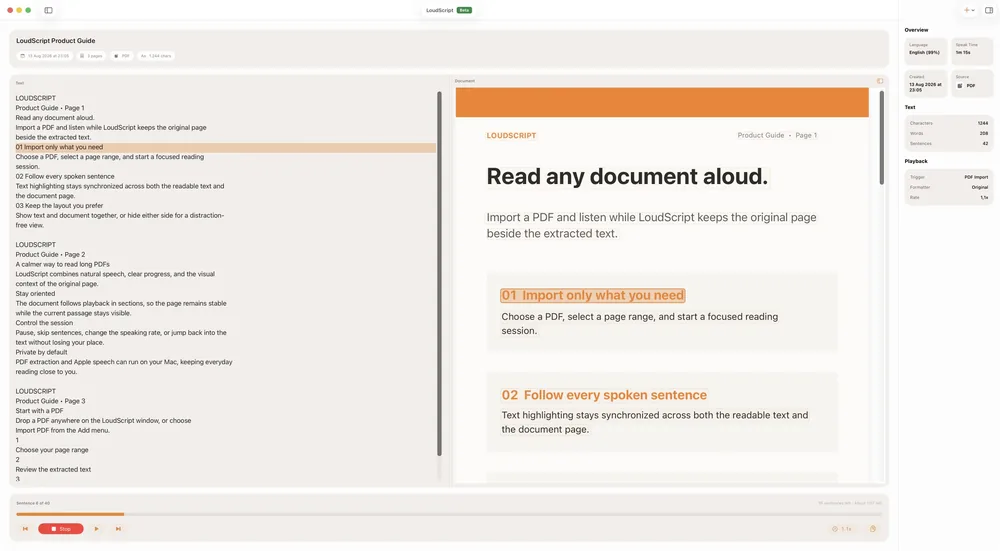Click the Beta badge in title bar
This screenshot has width=1000, height=551.
[x=464, y=10]
